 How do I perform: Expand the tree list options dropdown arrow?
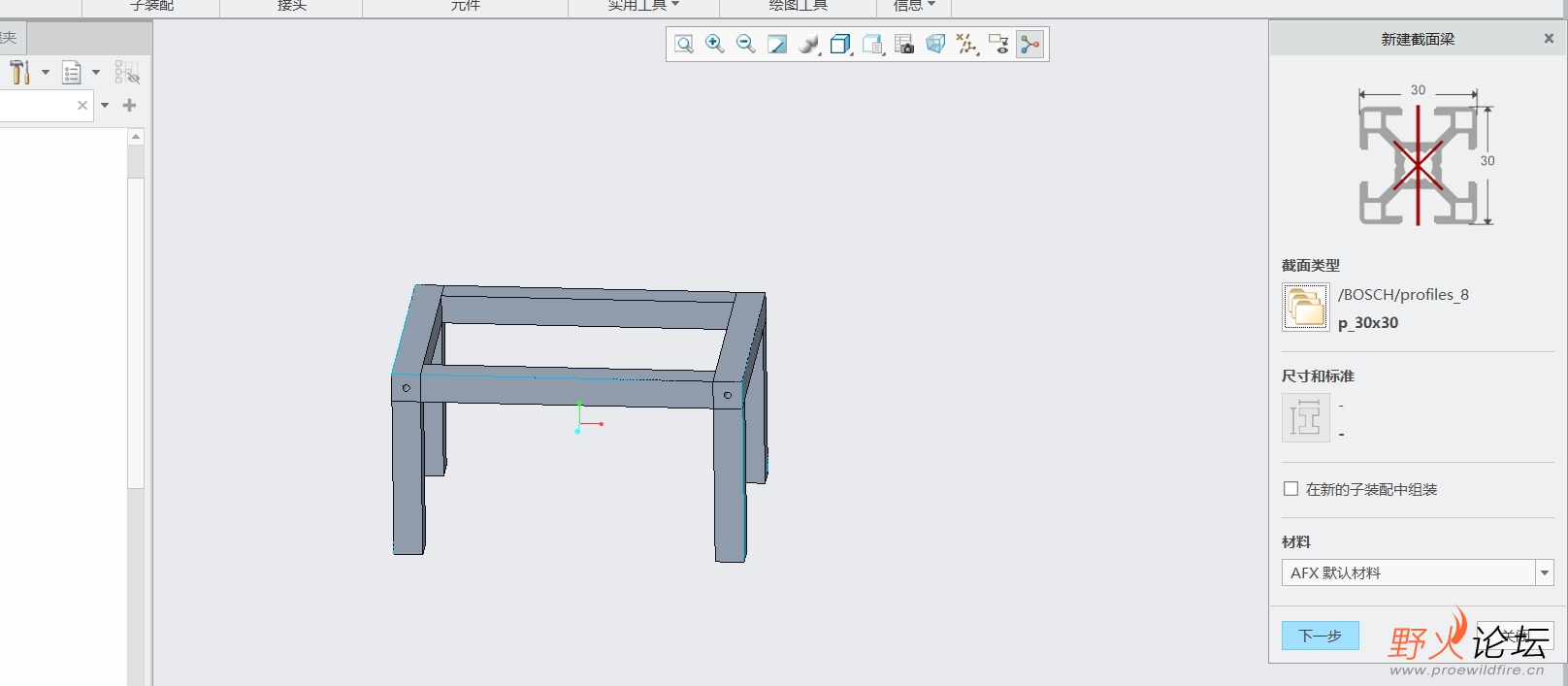coord(96,72)
